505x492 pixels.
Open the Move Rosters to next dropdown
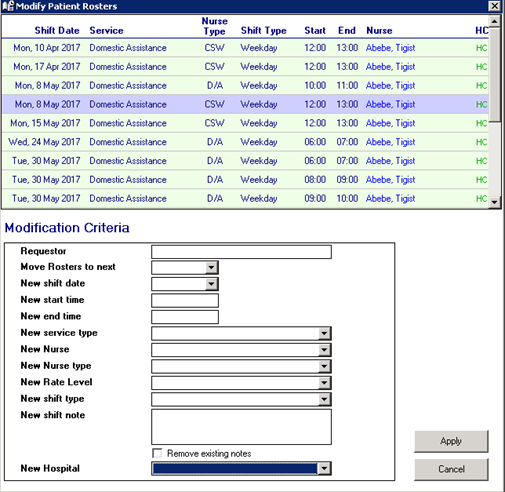[211, 267]
